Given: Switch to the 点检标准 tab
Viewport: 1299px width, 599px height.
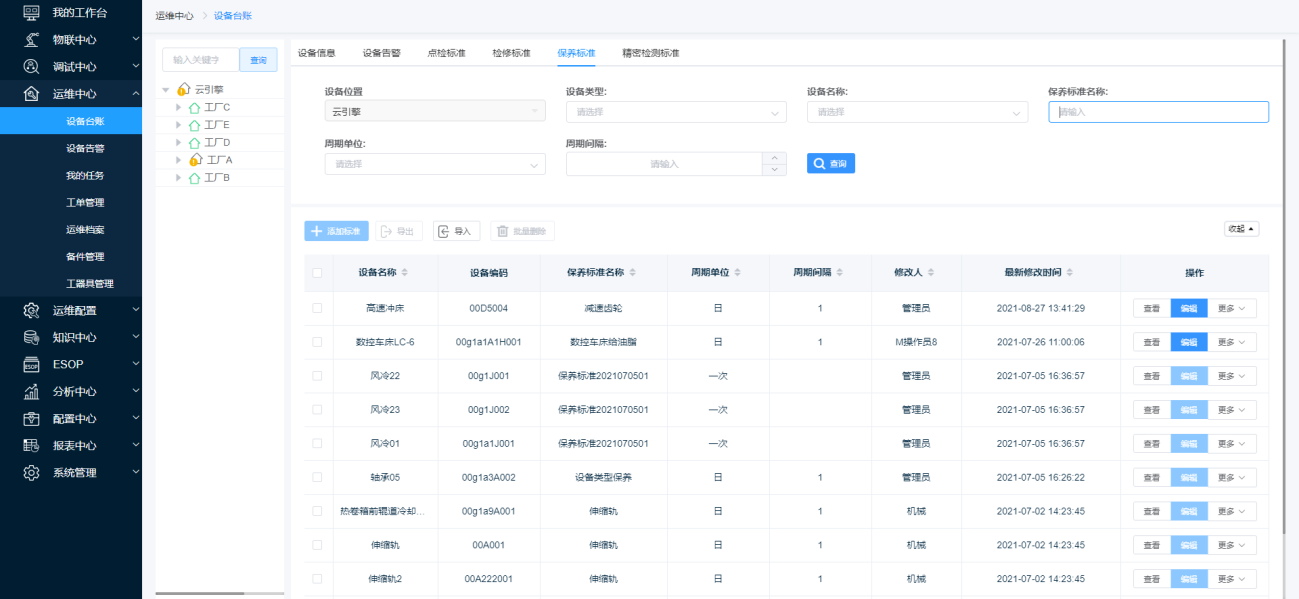Looking at the screenshot, I should click(x=446, y=53).
